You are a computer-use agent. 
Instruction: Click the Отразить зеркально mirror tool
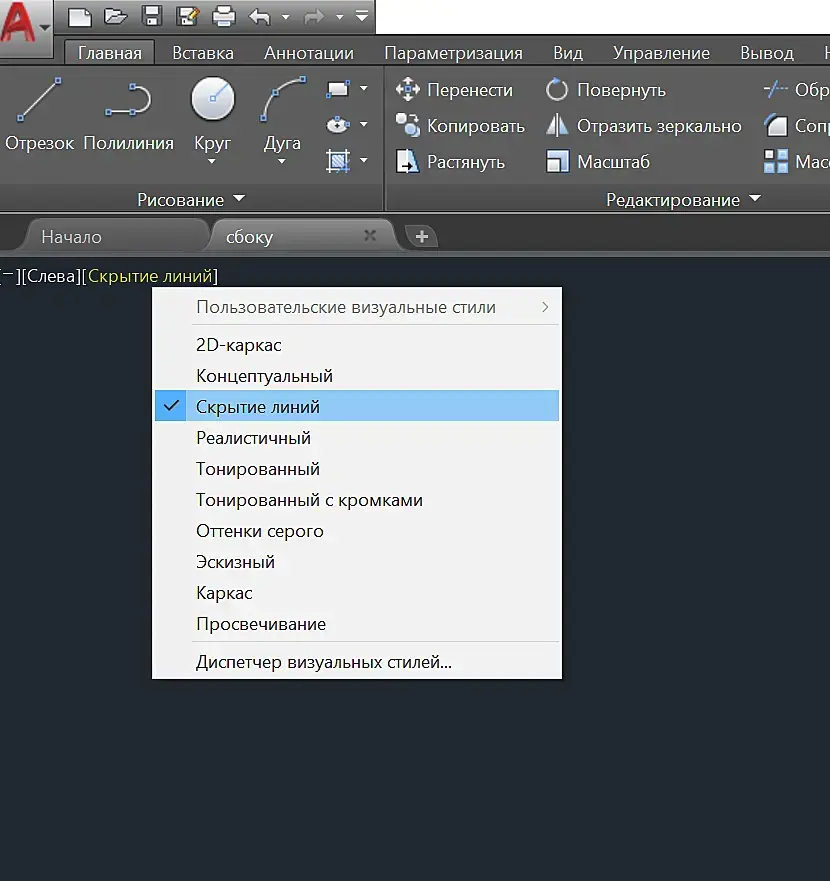643,126
